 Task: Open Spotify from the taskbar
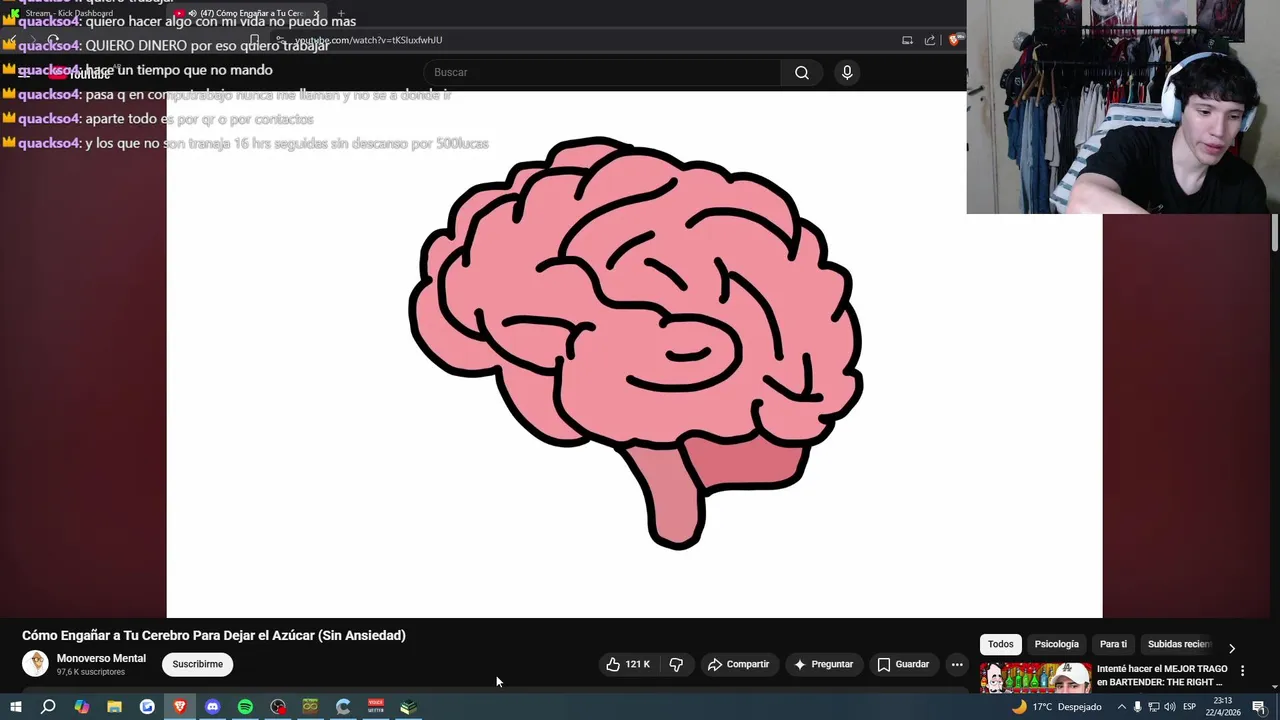tap(245, 707)
